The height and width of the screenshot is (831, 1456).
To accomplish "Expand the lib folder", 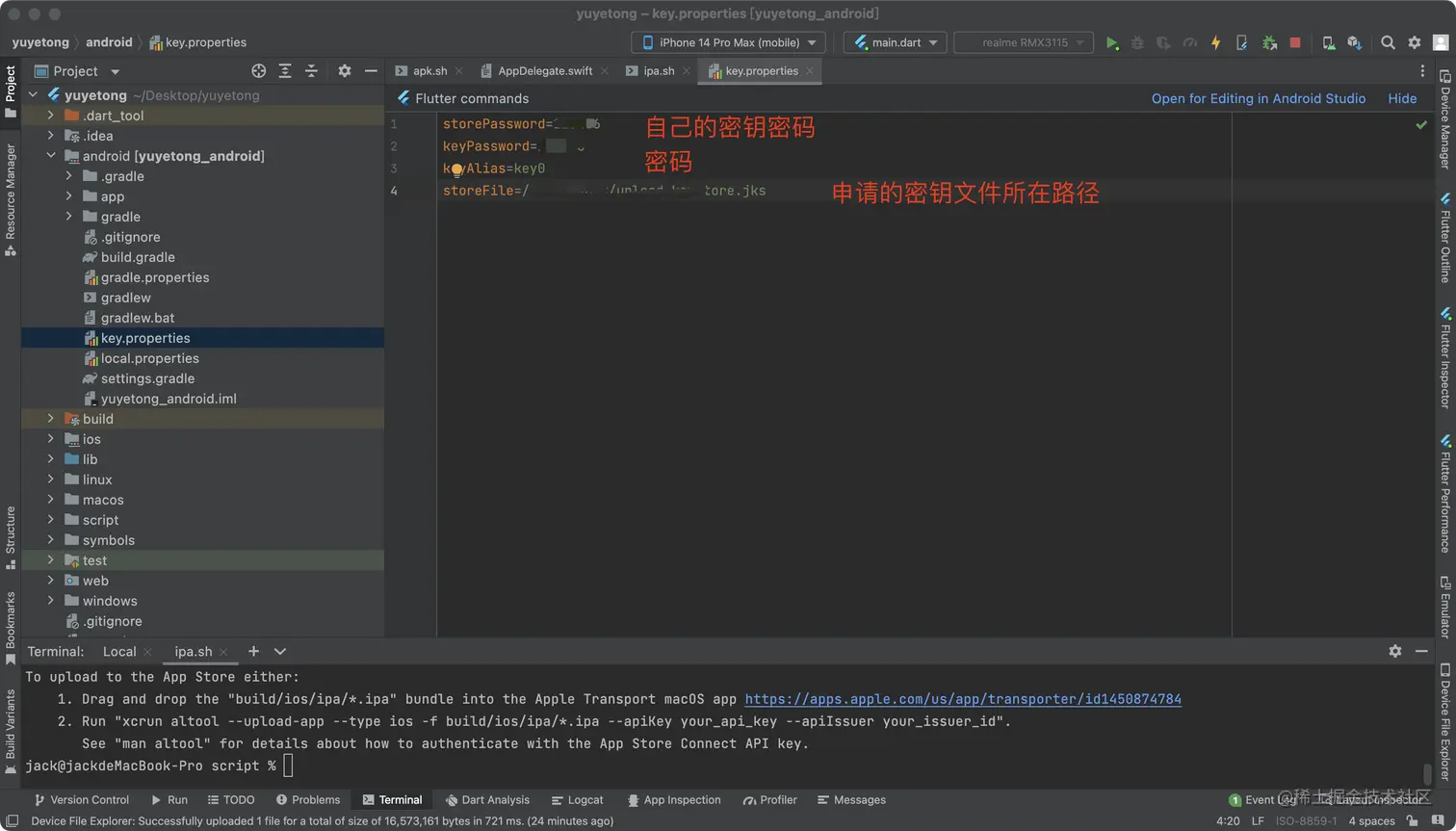I will pos(51,459).
